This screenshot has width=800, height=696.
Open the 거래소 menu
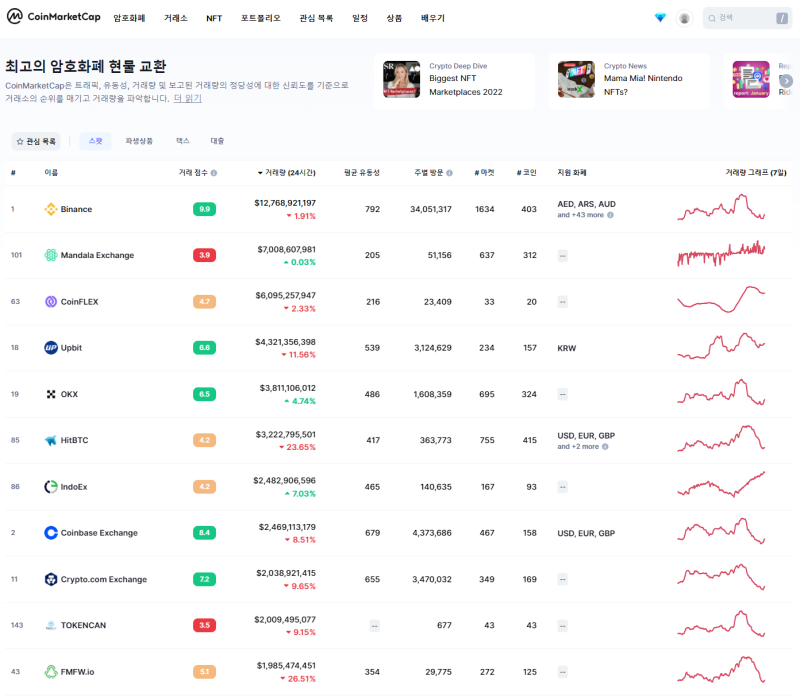(176, 18)
